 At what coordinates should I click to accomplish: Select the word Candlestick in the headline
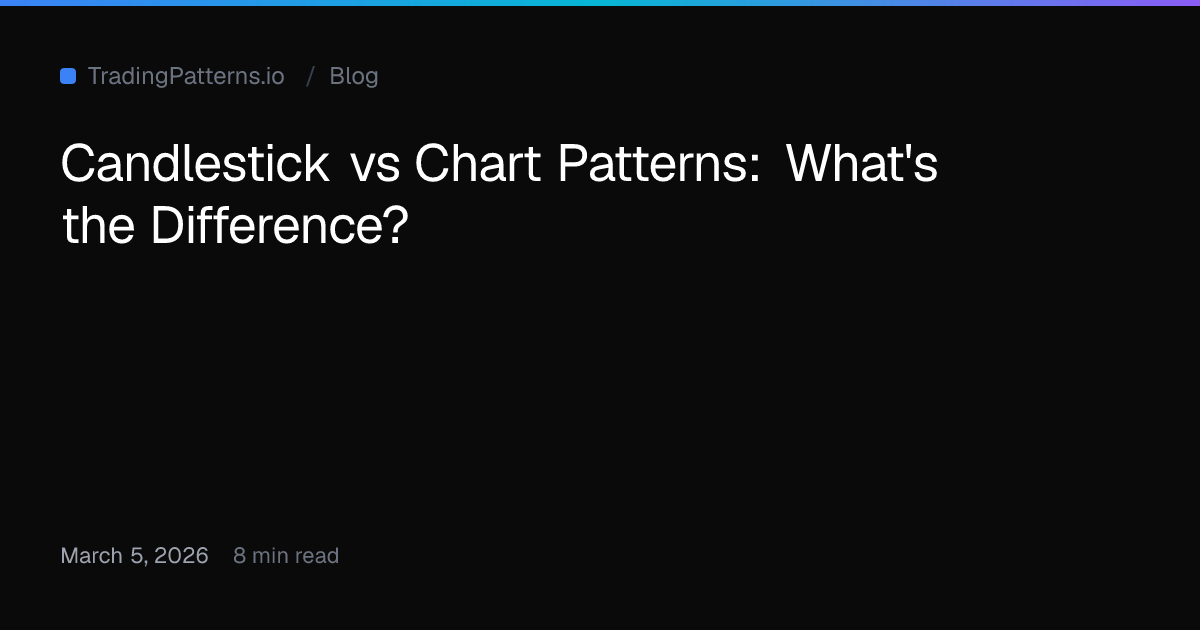click(195, 163)
